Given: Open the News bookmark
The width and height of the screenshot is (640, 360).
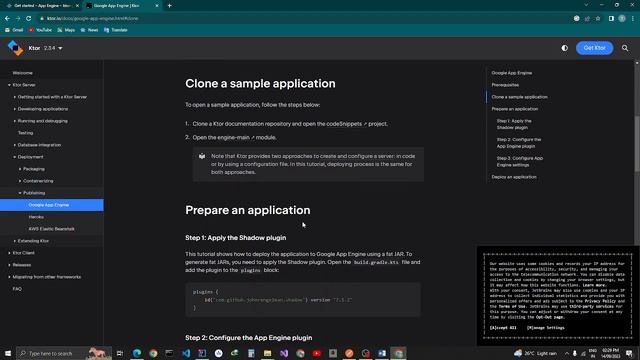Looking at the screenshot, I should [x=89, y=30].
